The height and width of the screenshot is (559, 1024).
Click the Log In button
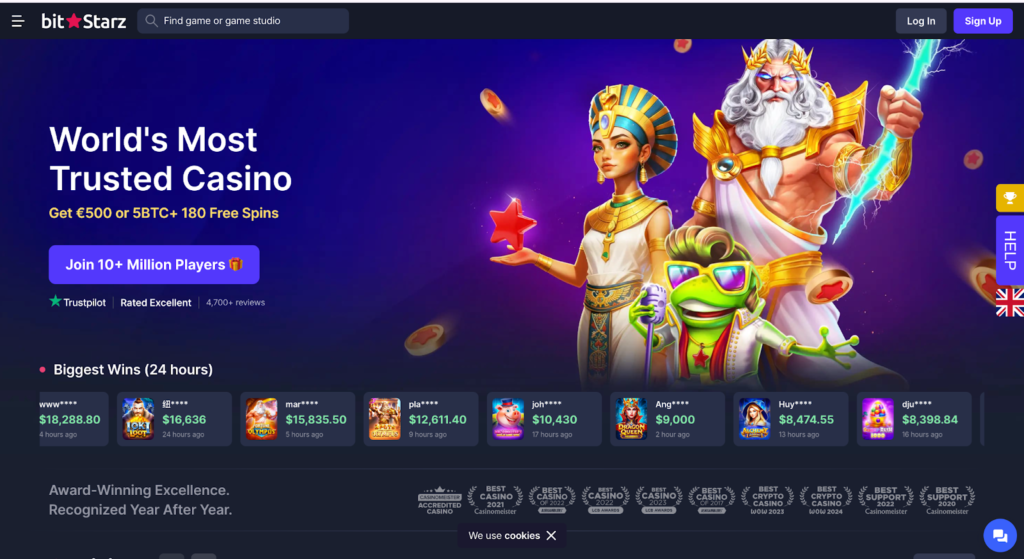[921, 21]
